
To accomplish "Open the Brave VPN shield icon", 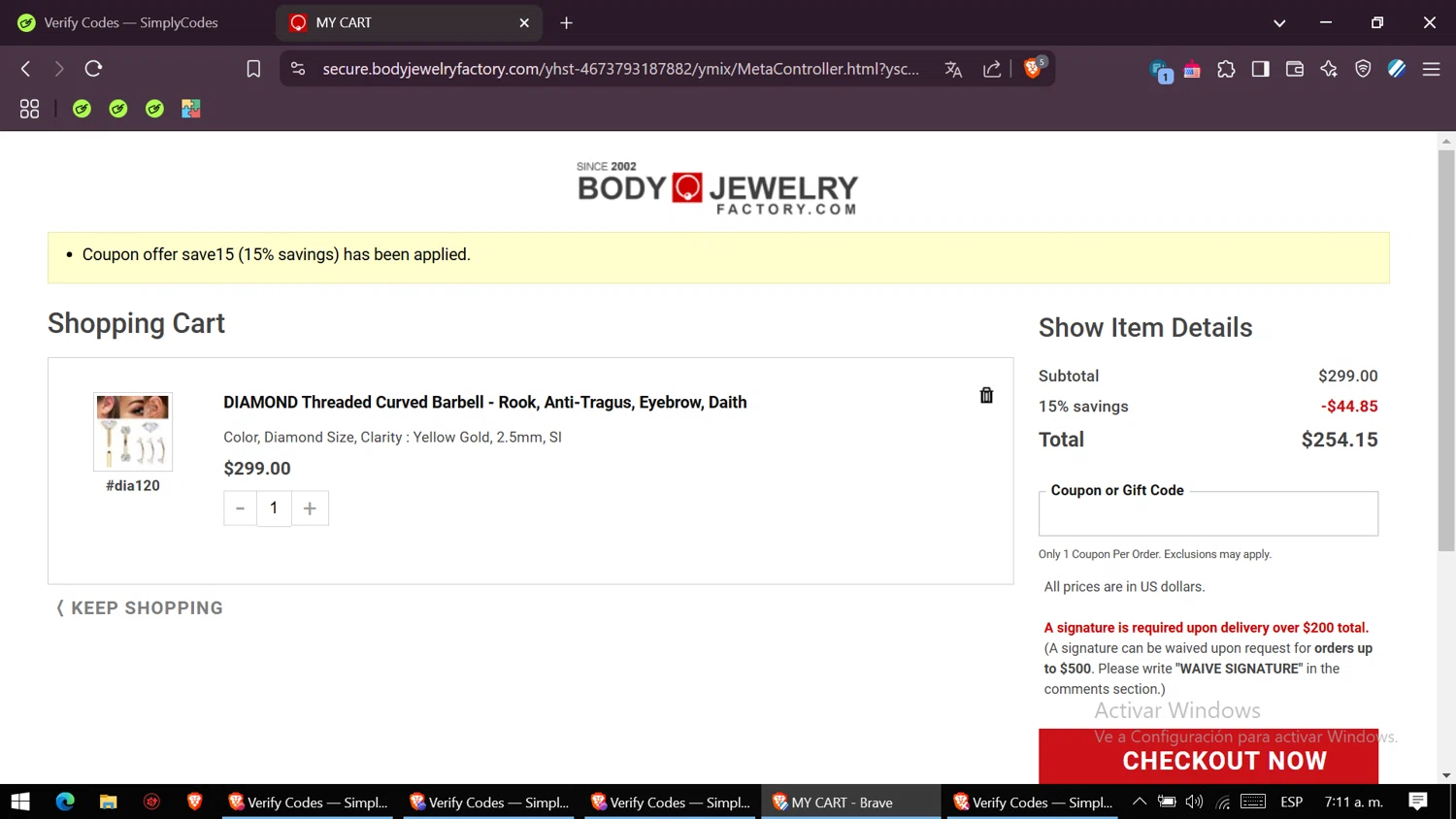I will 1363,69.
